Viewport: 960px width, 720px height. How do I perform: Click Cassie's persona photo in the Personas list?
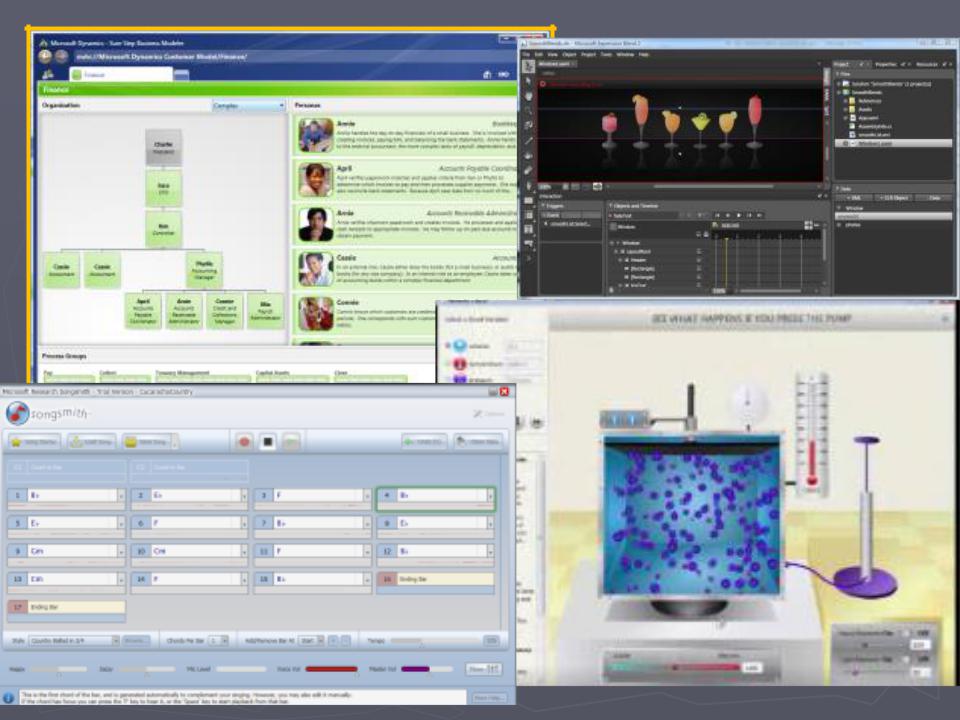316,269
